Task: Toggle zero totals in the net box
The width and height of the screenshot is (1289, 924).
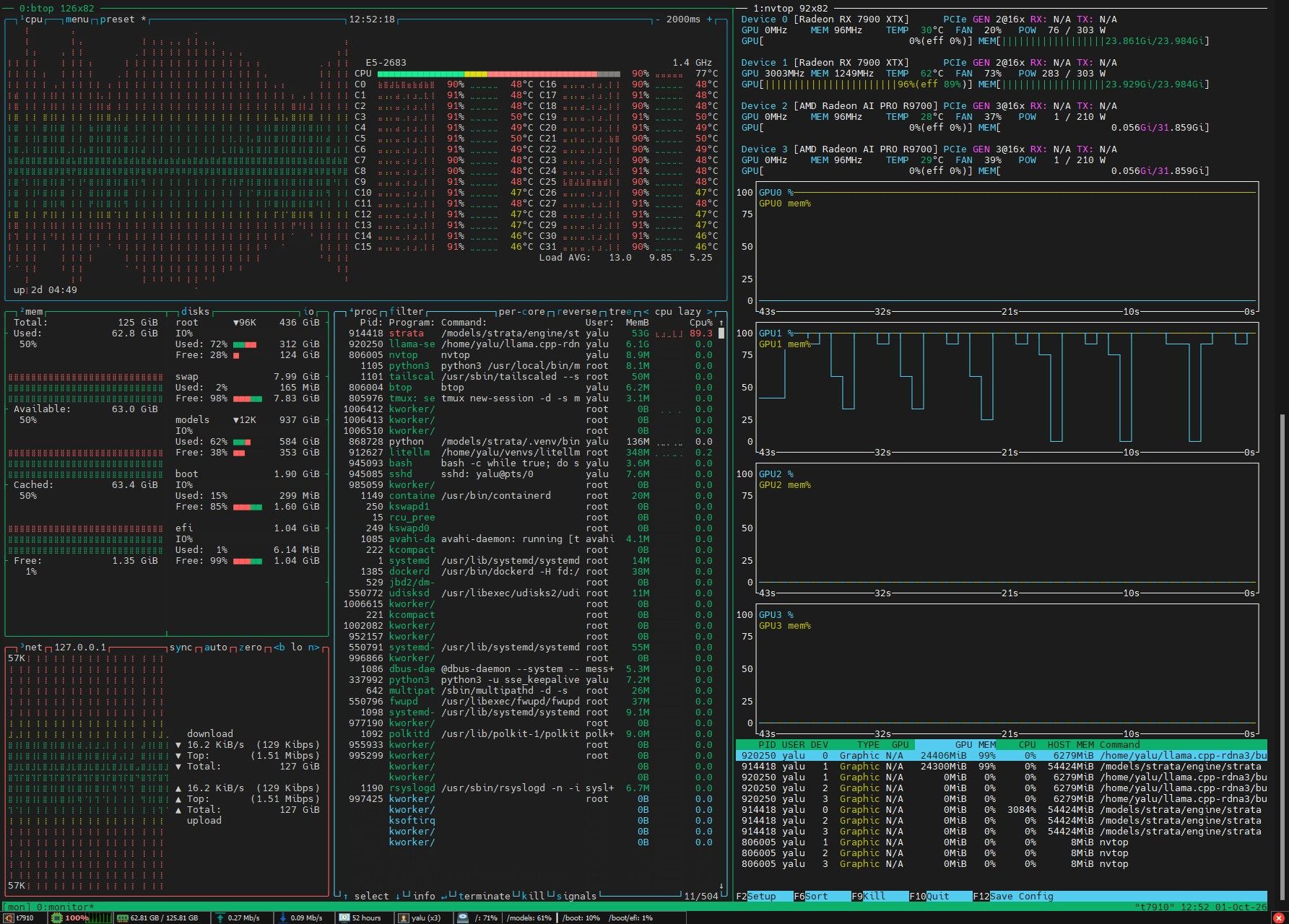Action: [x=250, y=648]
